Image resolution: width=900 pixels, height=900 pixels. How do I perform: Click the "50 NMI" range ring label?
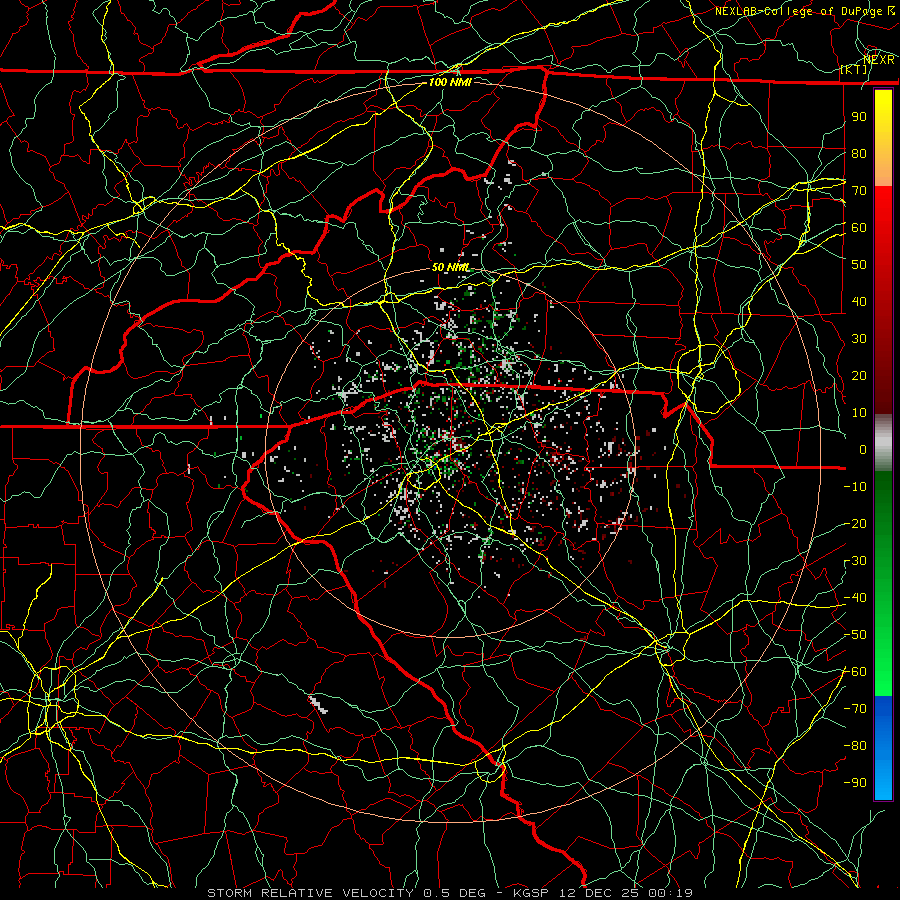point(451,267)
